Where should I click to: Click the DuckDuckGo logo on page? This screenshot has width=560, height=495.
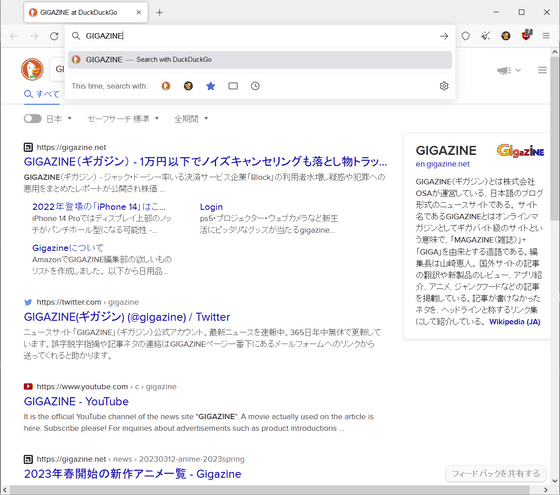[32, 69]
